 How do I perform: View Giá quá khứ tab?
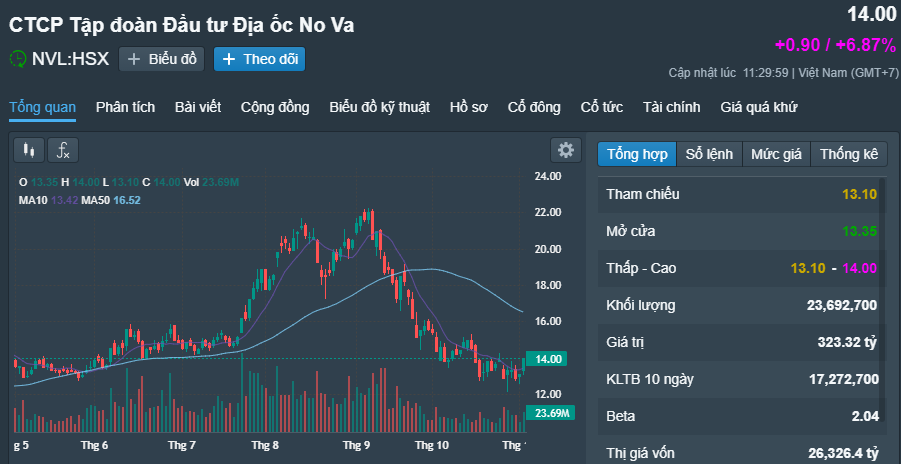pos(759,107)
